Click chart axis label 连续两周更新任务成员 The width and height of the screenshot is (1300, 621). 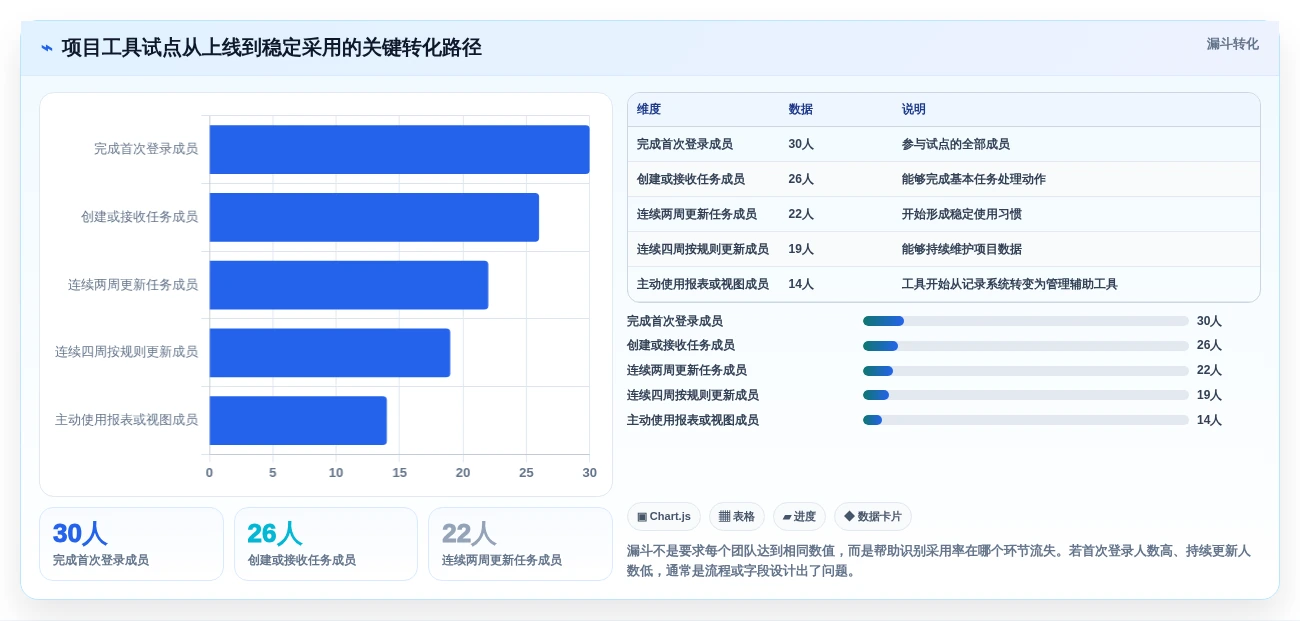click(x=133, y=285)
